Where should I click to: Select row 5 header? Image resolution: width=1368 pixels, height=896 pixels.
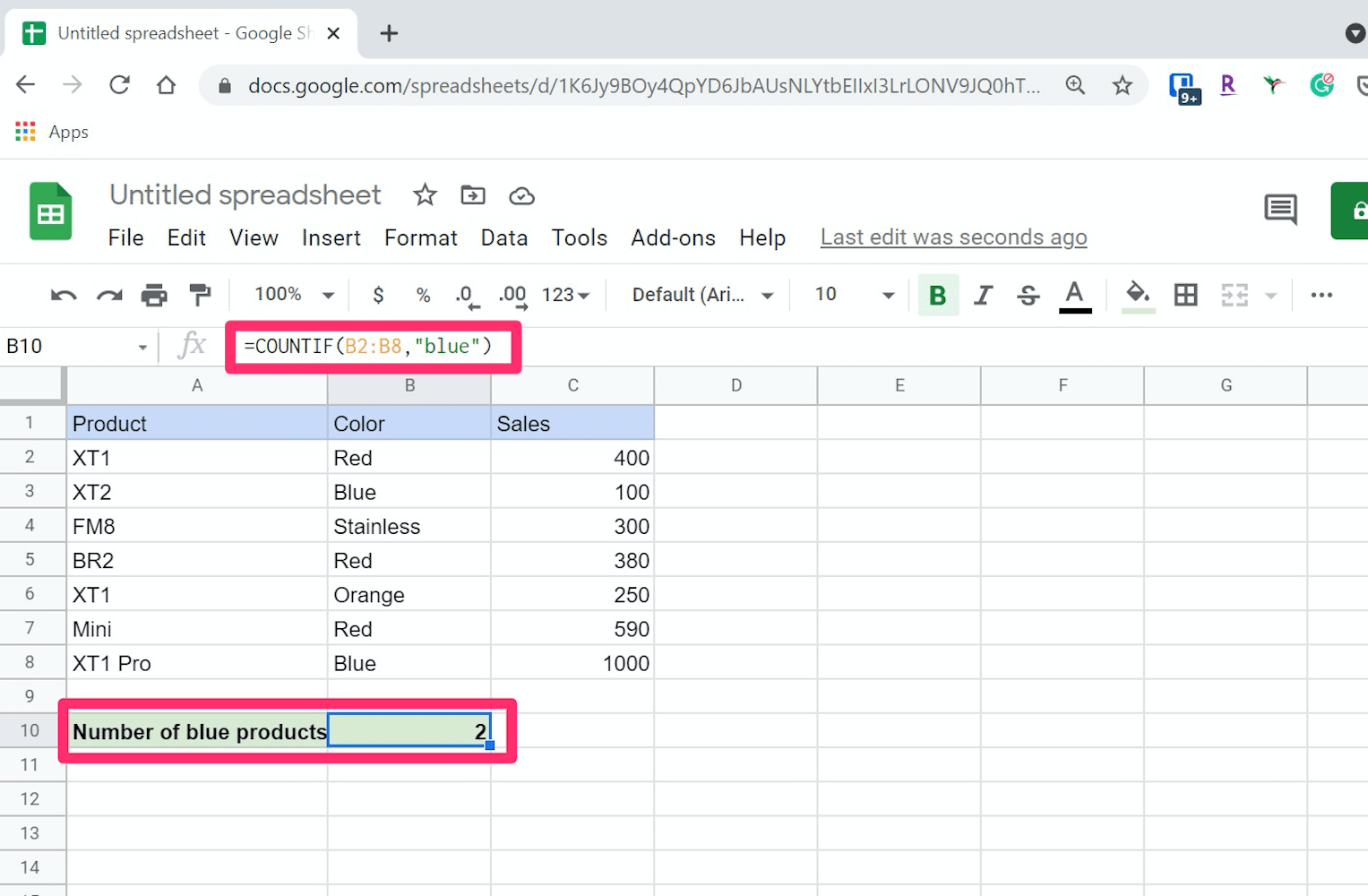(x=30, y=560)
